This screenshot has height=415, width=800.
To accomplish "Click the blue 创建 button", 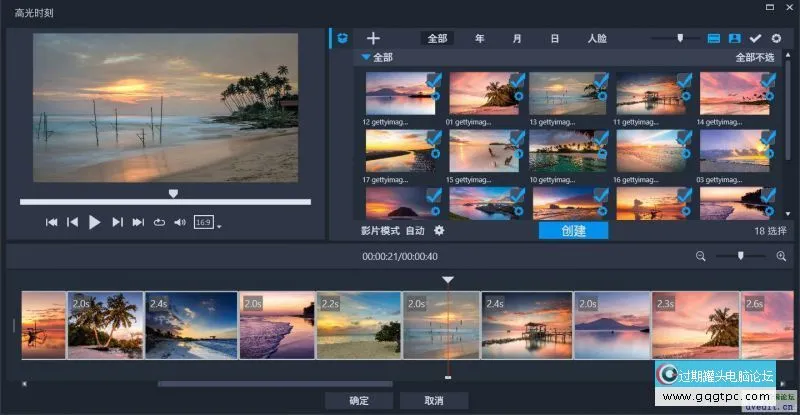I will 573,231.
